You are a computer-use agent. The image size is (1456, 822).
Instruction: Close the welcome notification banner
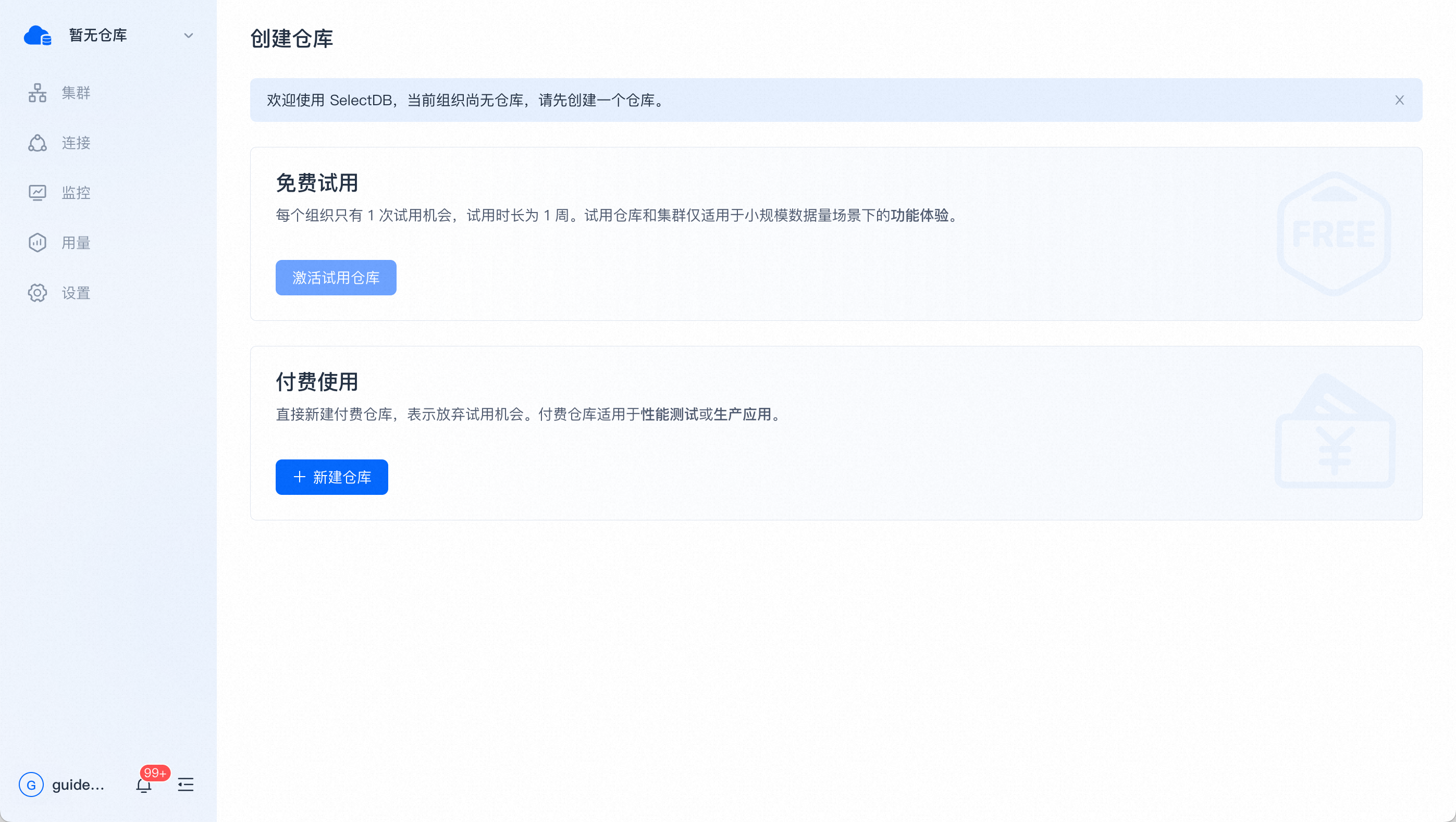click(x=1399, y=100)
